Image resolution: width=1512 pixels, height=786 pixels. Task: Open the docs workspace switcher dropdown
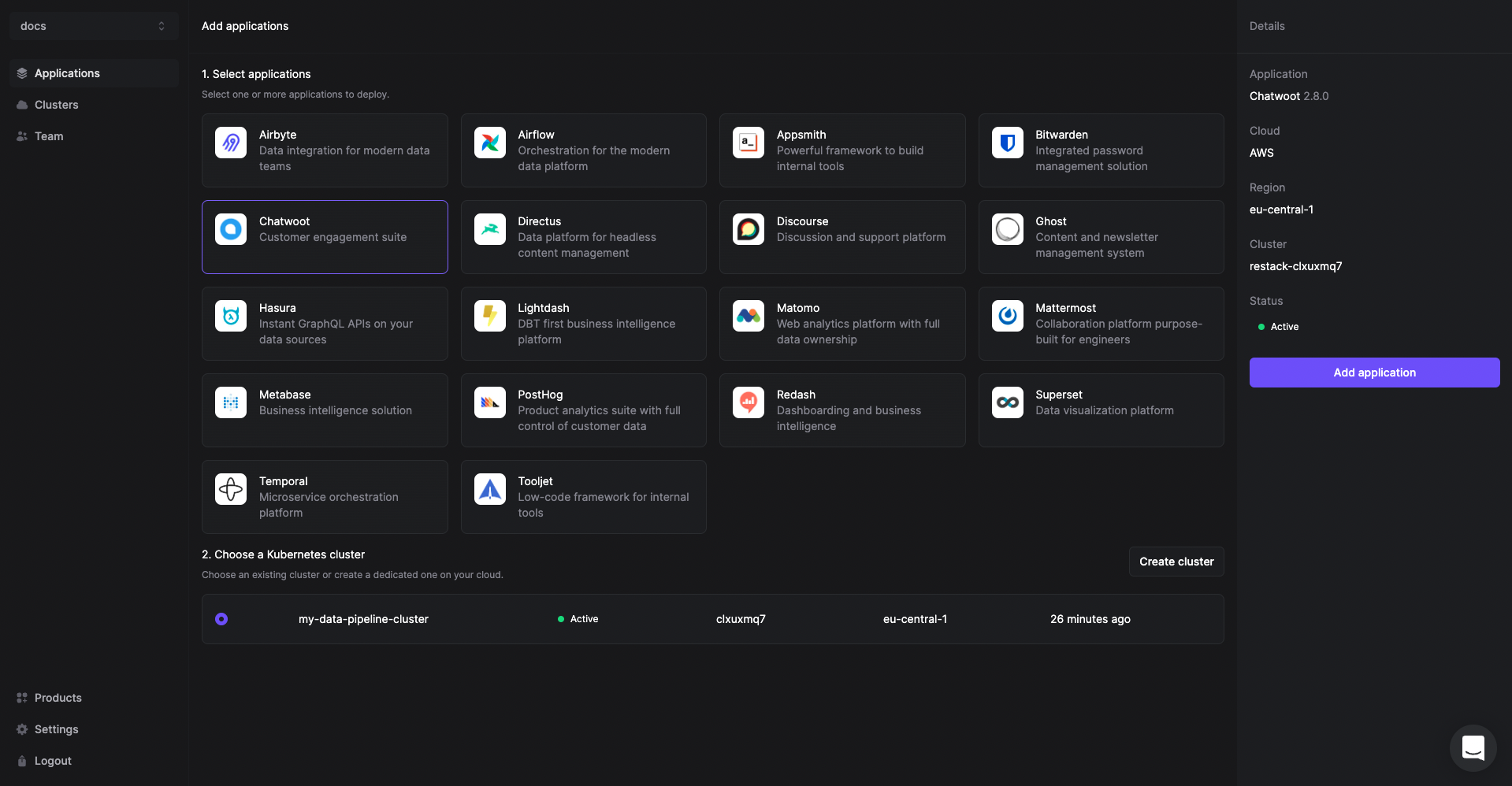pyautogui.click(x=94, y=26)
